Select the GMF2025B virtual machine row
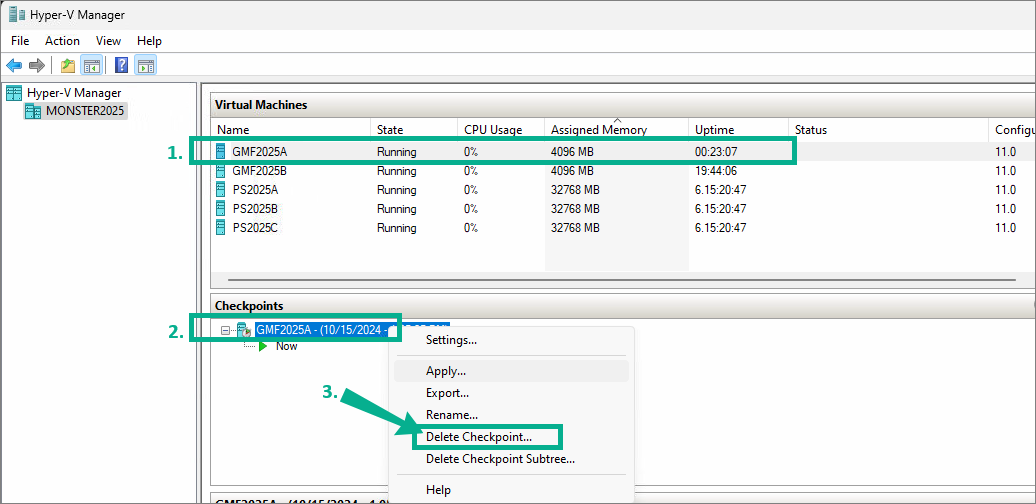Viewport: 1036px width, 504px height. pos(623,171)
